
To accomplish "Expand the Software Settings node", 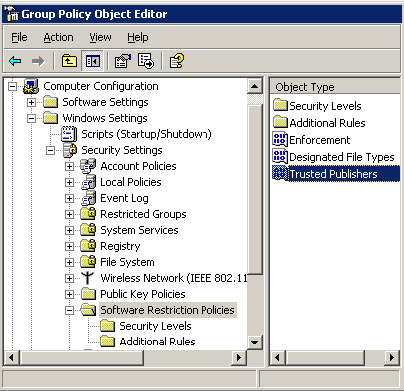I will pyautogui.click(x=31, y=102).
